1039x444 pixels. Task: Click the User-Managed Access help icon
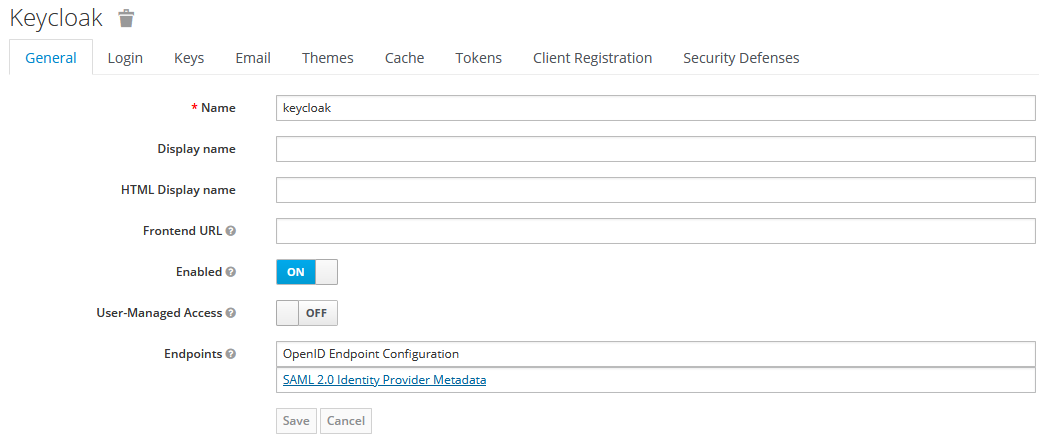click(231, 313)
